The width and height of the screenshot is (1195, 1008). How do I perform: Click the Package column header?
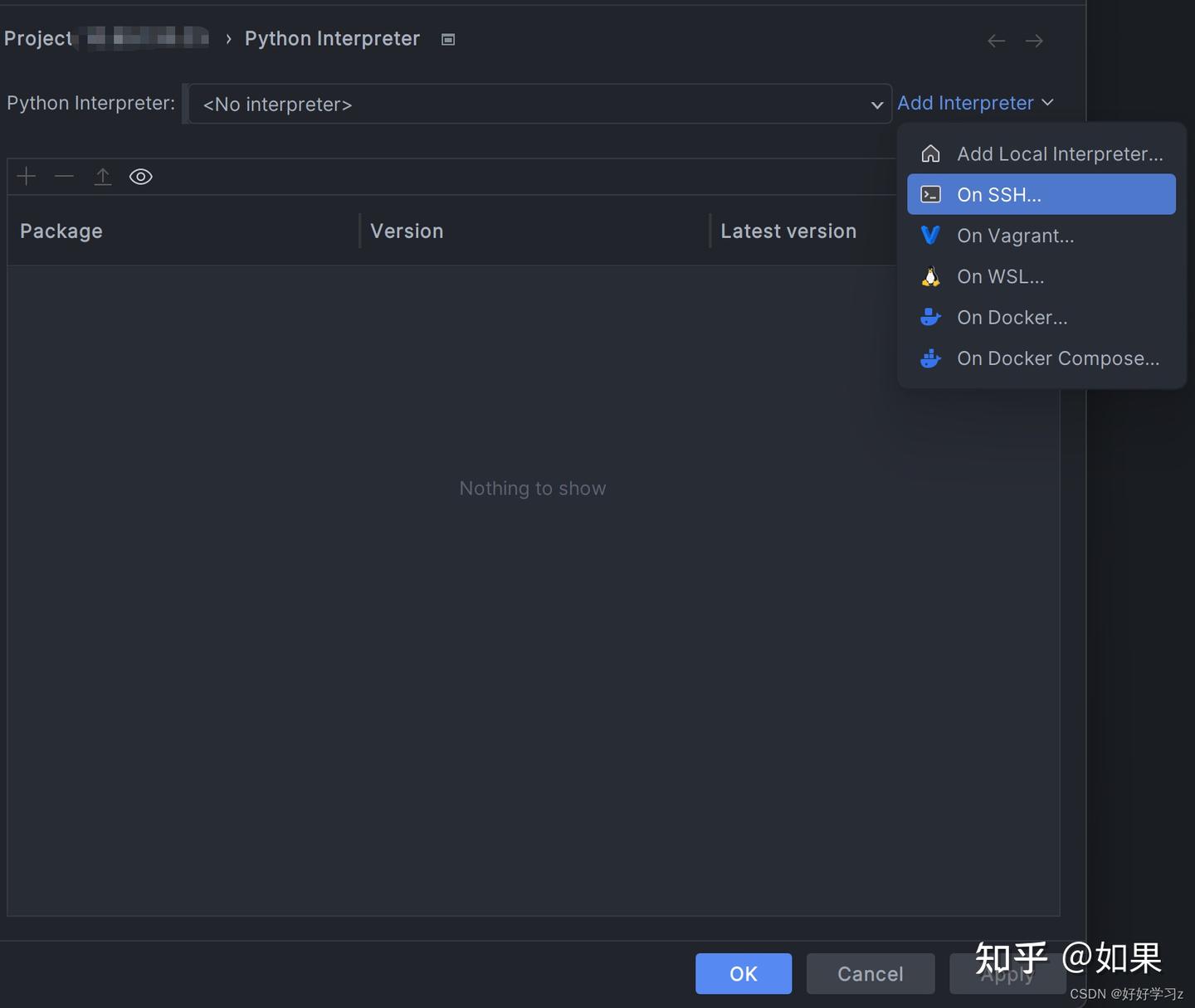(x=61, y=231)
